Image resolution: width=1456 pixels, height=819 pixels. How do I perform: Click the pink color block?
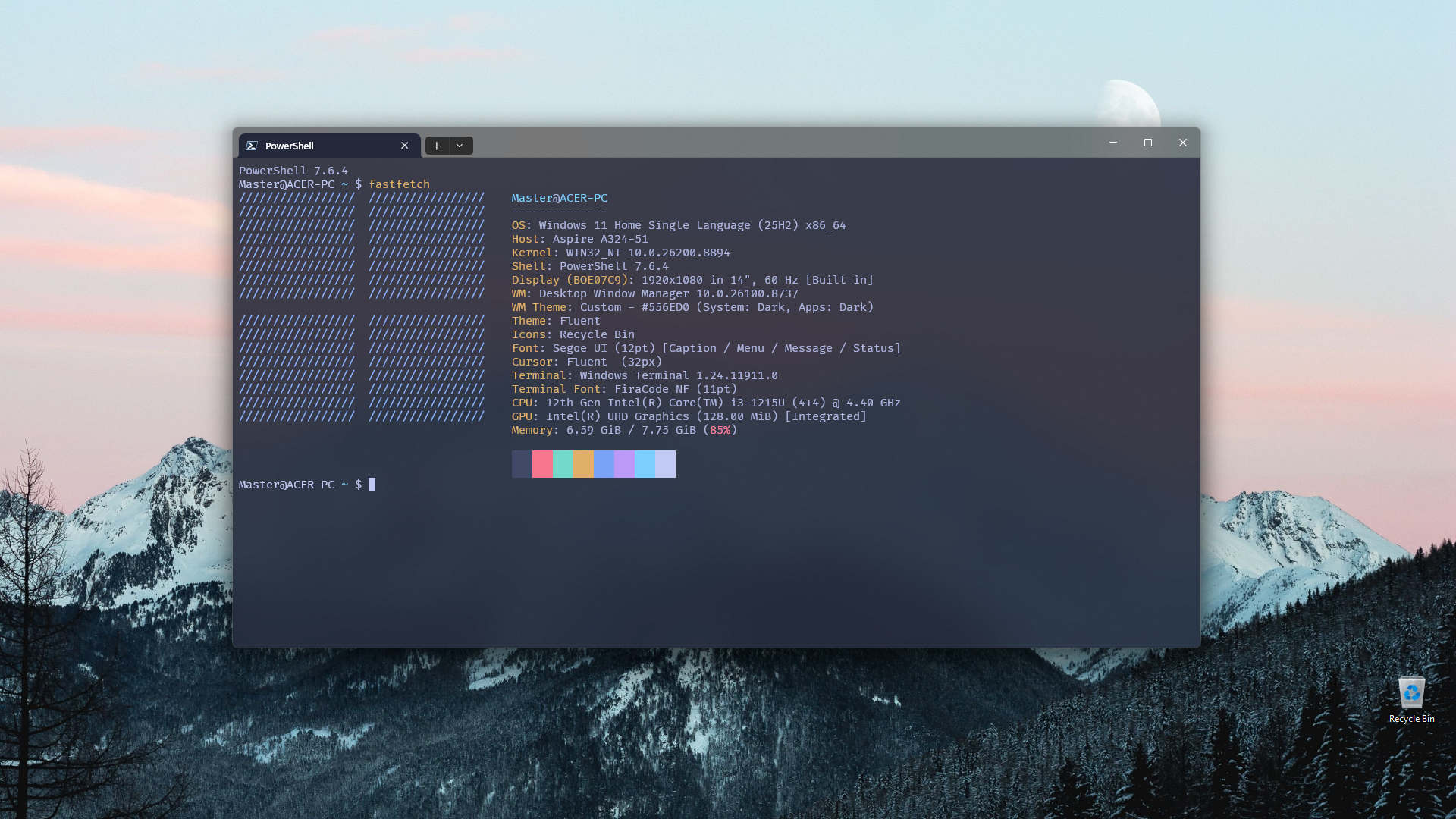click(x=542, y=464)
